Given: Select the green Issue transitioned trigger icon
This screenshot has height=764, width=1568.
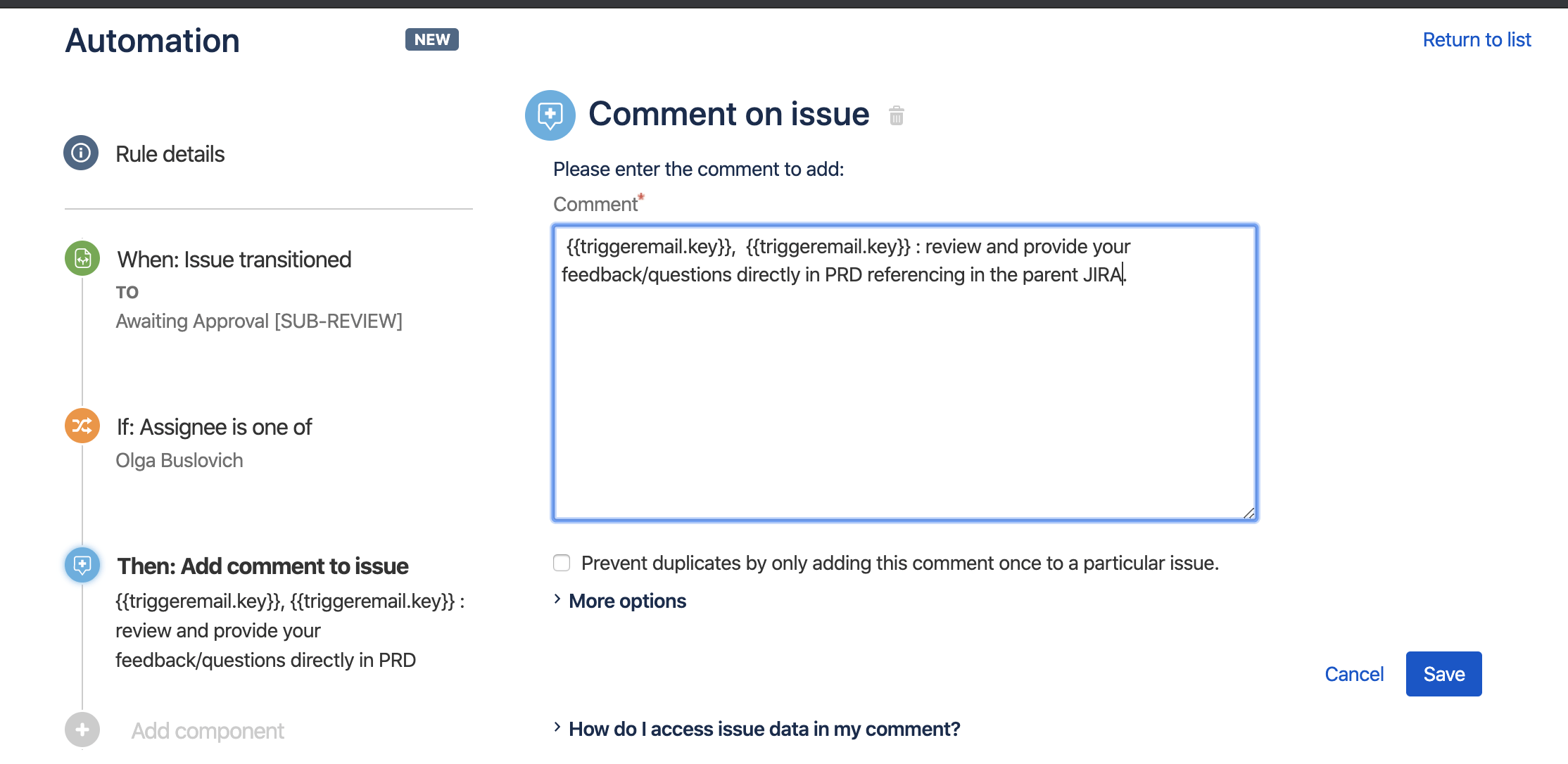Looking at the screenshot, I should 81,257.
